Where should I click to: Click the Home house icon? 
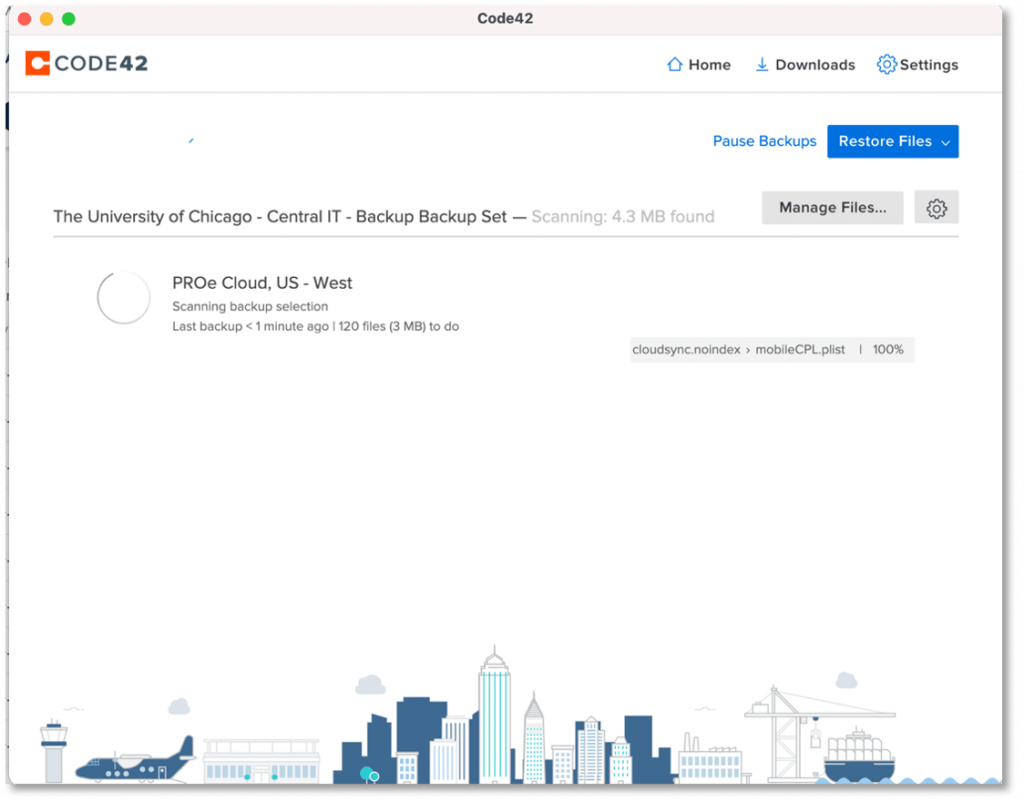[675, 65]
